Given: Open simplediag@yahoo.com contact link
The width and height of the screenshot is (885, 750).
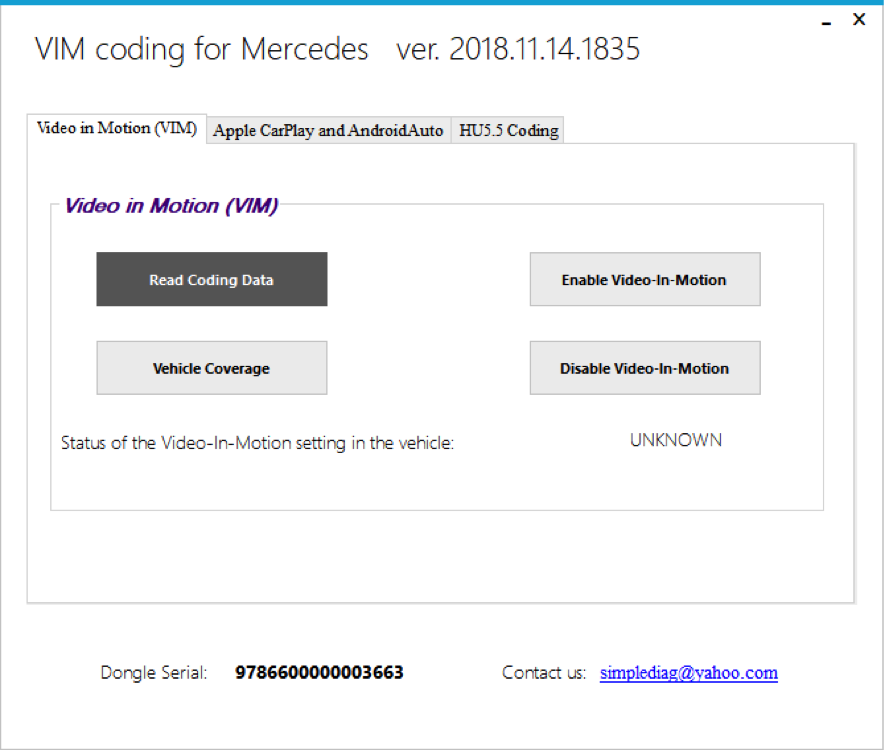Looking at the screenshot, I should (x=689, y=673).
